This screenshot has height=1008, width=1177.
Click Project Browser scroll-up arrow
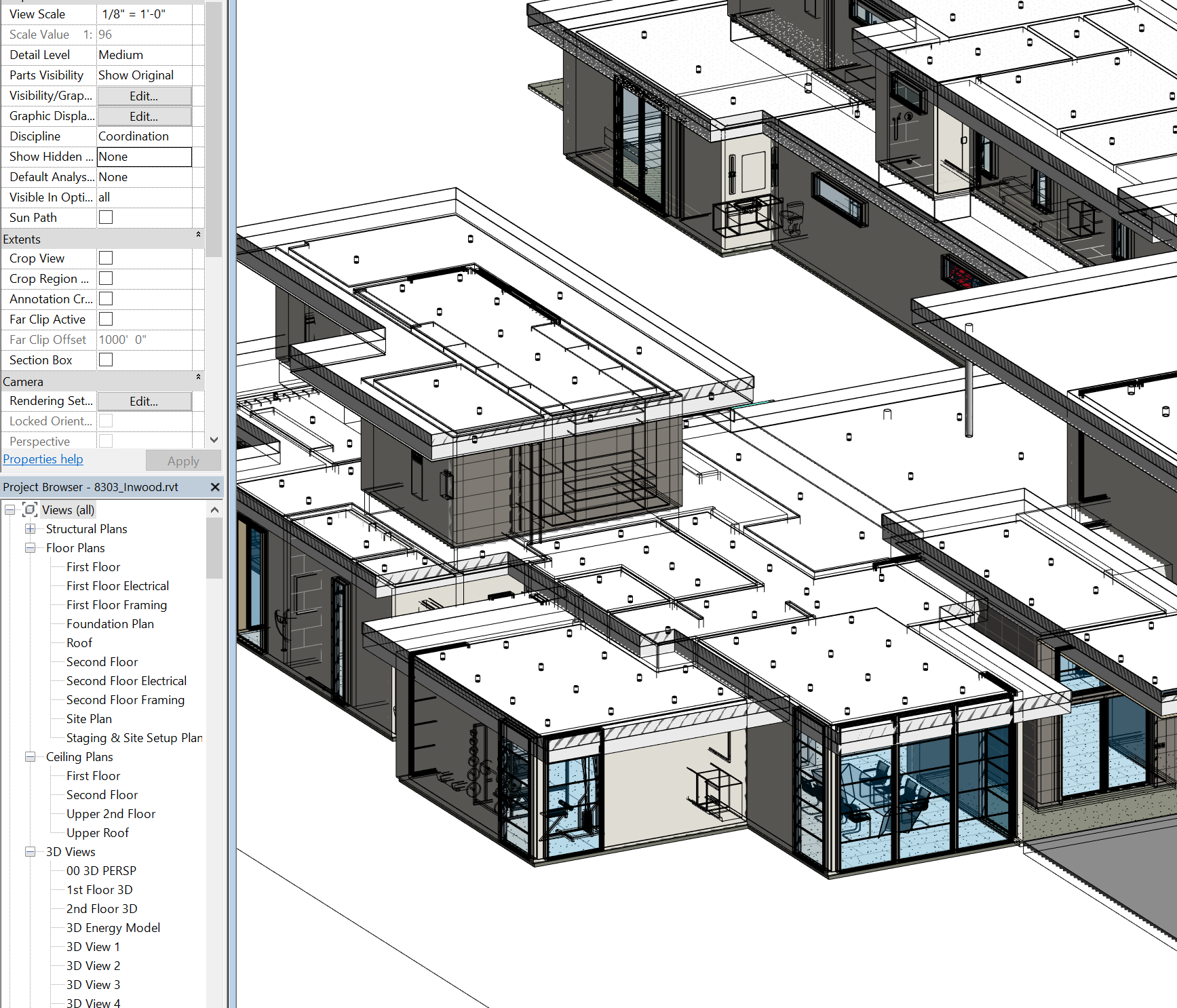point(214,510)
